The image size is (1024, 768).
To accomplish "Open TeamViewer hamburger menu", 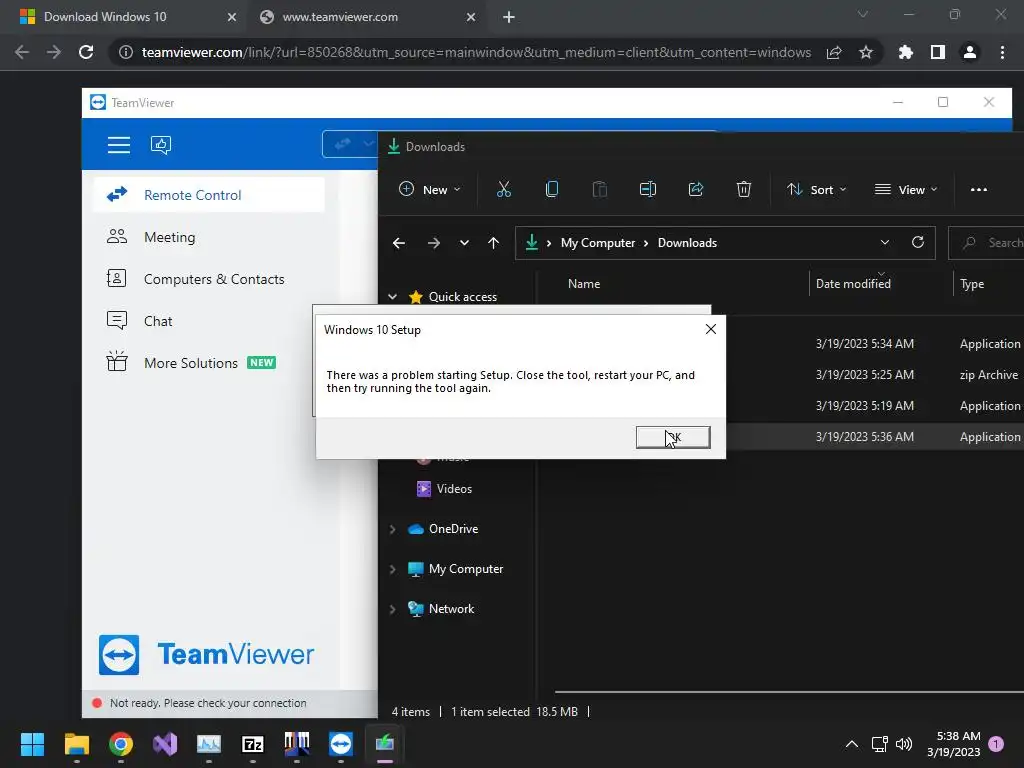I will (x=119, y=144).
